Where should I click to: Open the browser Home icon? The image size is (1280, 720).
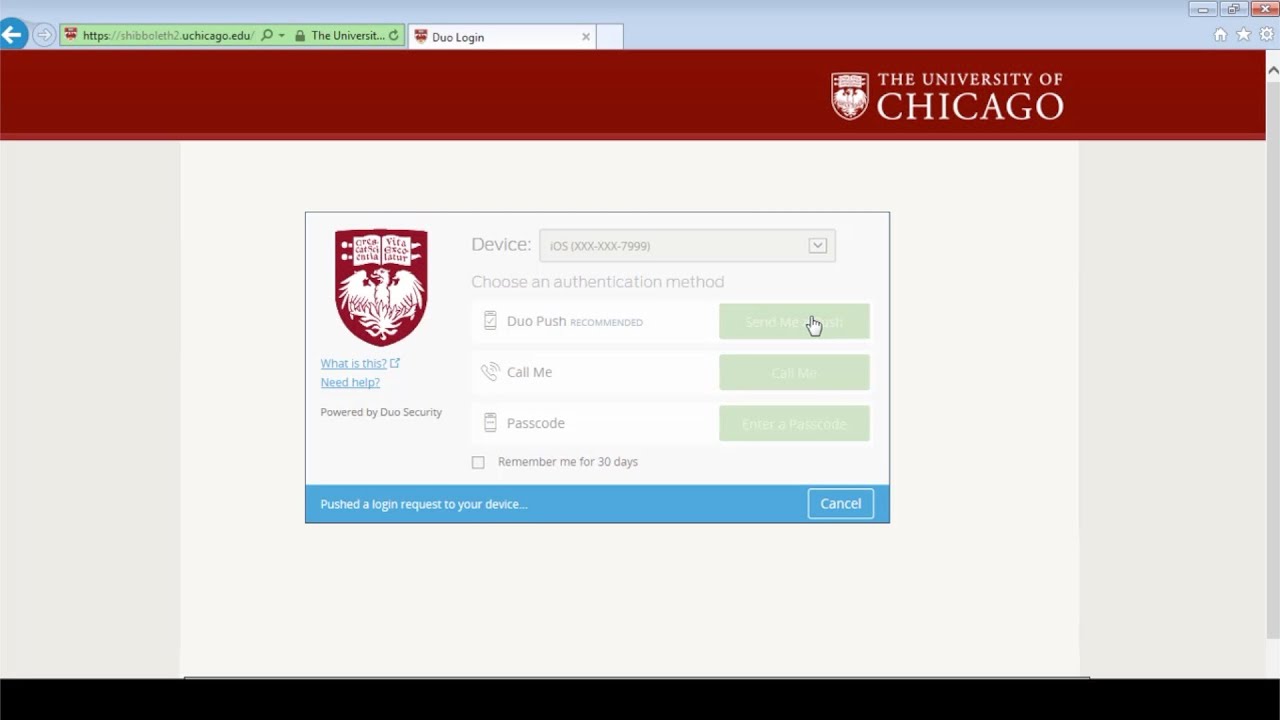click(1220, 34)
